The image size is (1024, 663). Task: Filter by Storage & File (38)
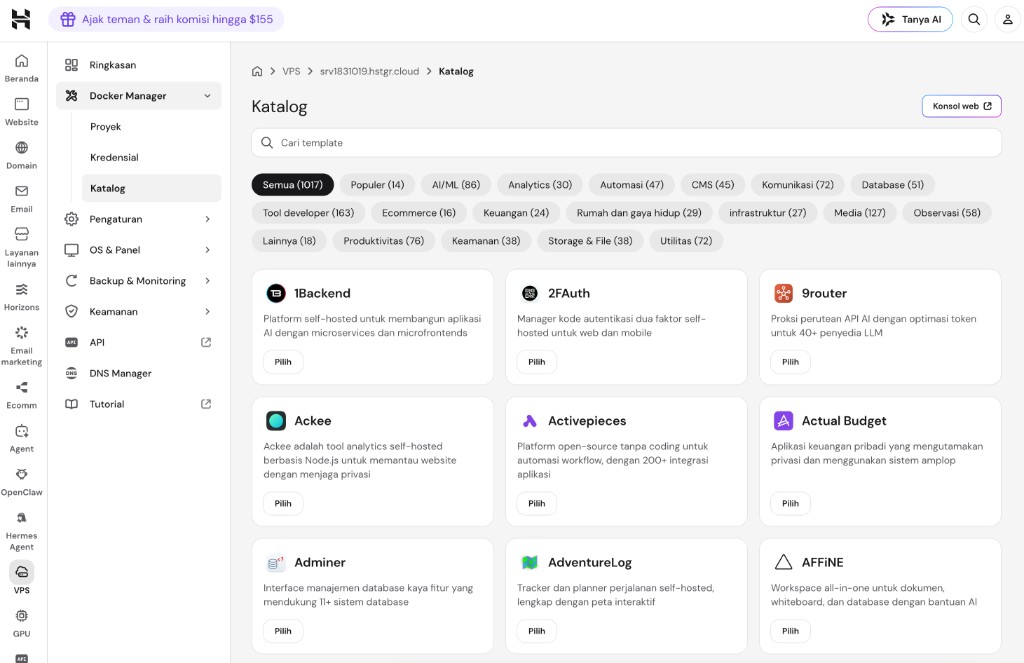click(590, 241)
